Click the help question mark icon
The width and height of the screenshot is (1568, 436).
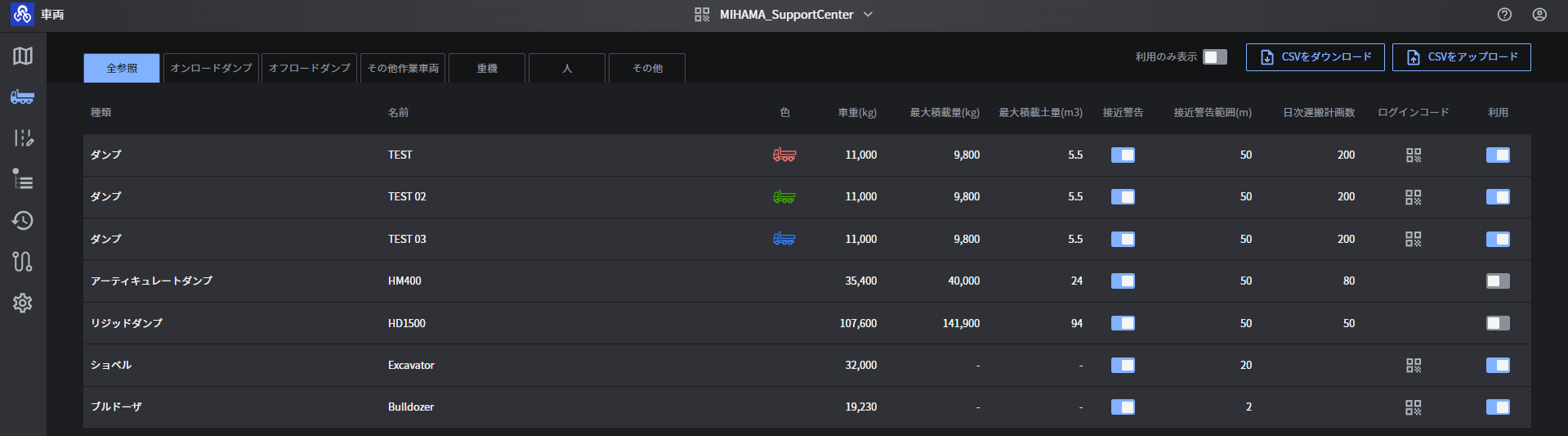pos(1504,15)
